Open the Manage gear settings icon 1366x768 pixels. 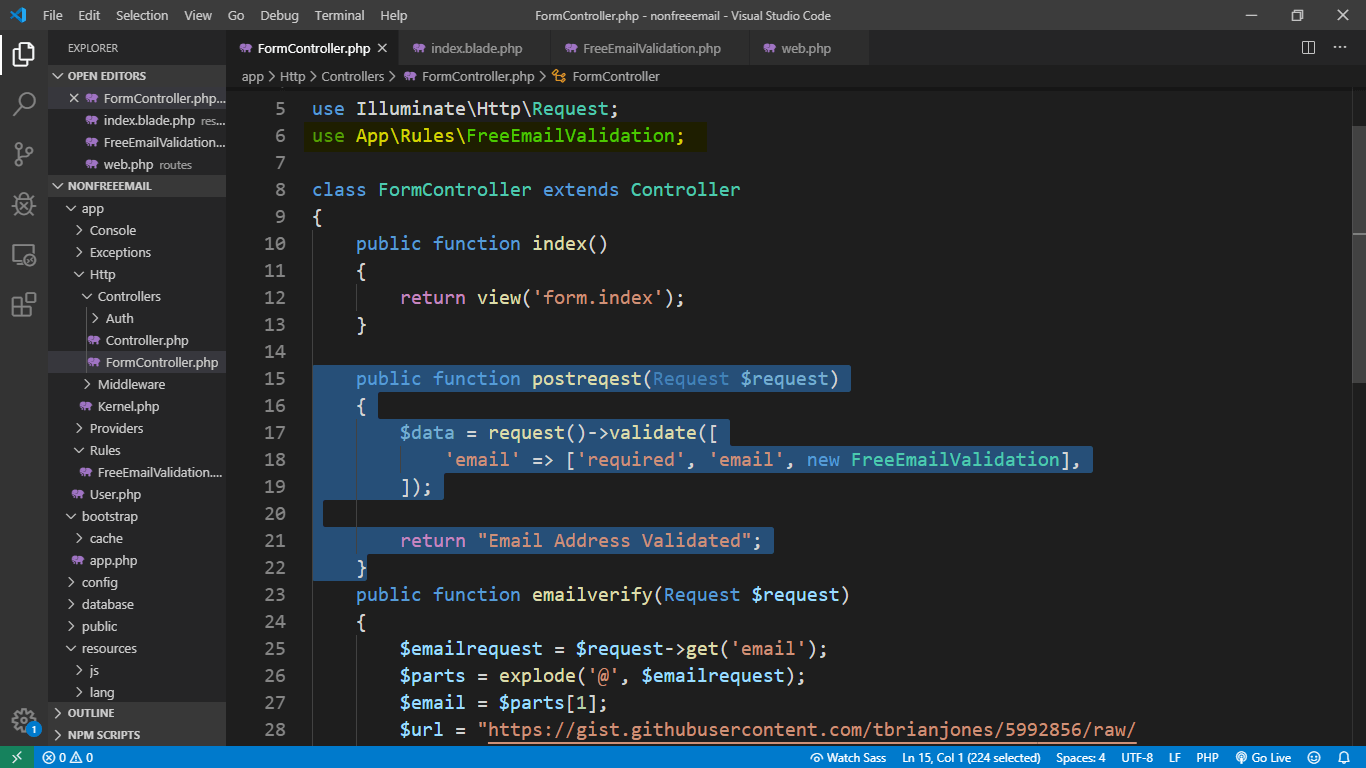24,720
